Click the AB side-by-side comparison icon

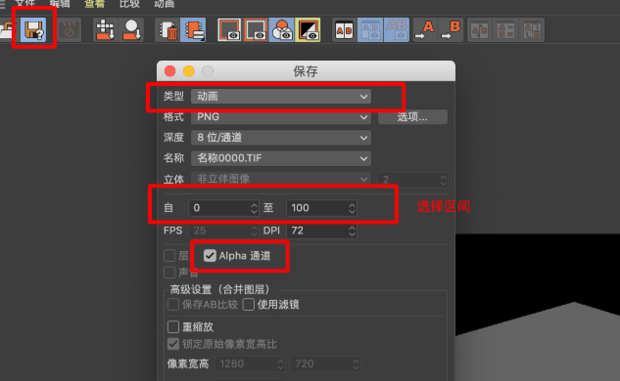(344, 30)
